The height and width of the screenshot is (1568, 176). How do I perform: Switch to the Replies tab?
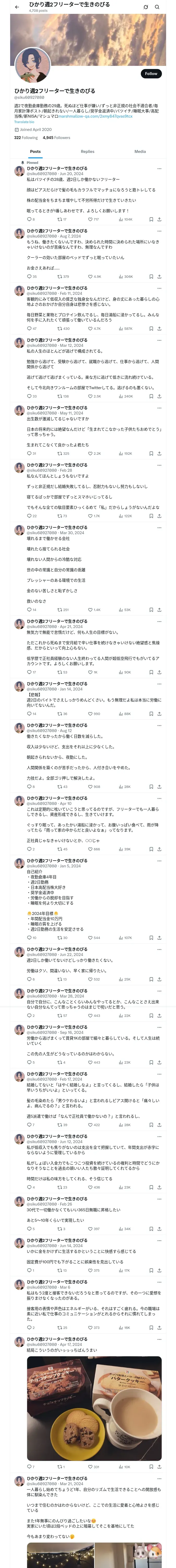87,152
